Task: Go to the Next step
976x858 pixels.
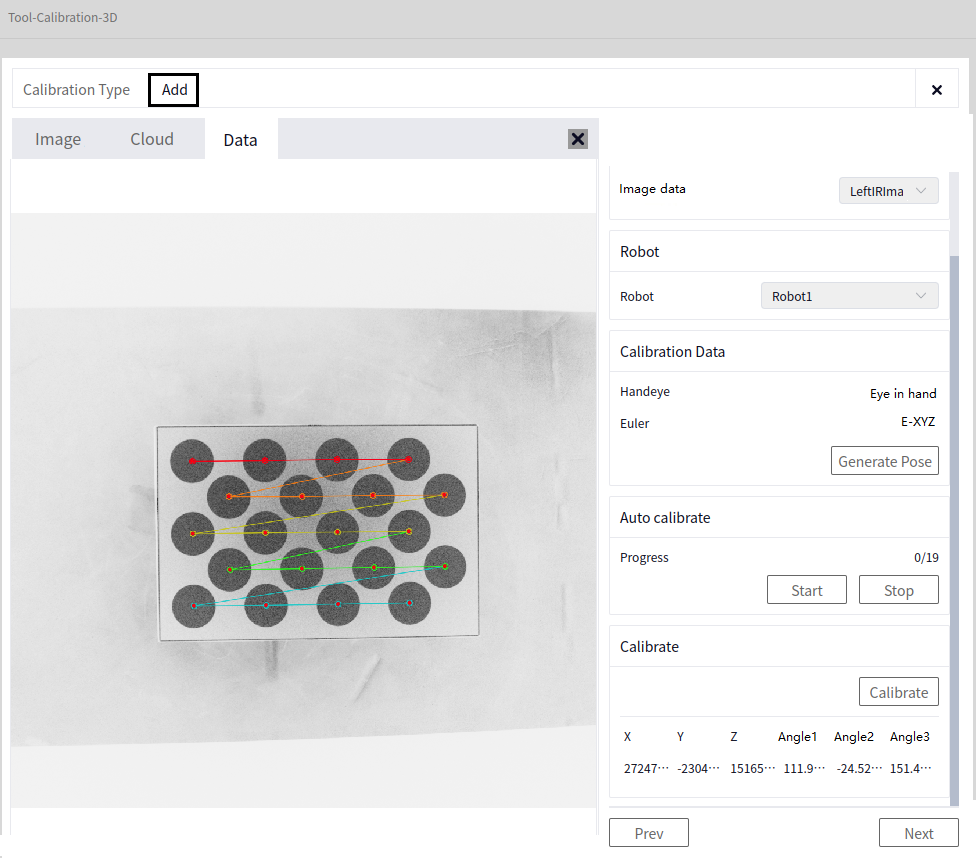Action: (x=919, y=832)
